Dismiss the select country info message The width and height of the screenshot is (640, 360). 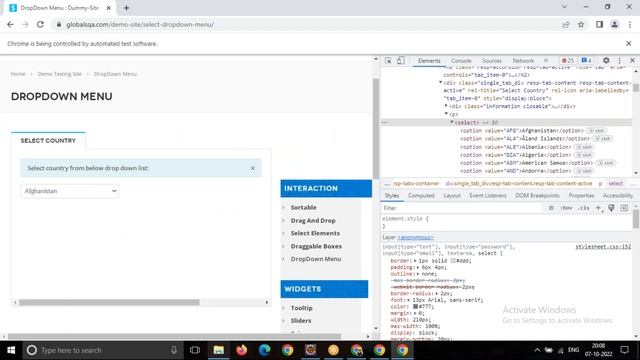click(252, 168)
